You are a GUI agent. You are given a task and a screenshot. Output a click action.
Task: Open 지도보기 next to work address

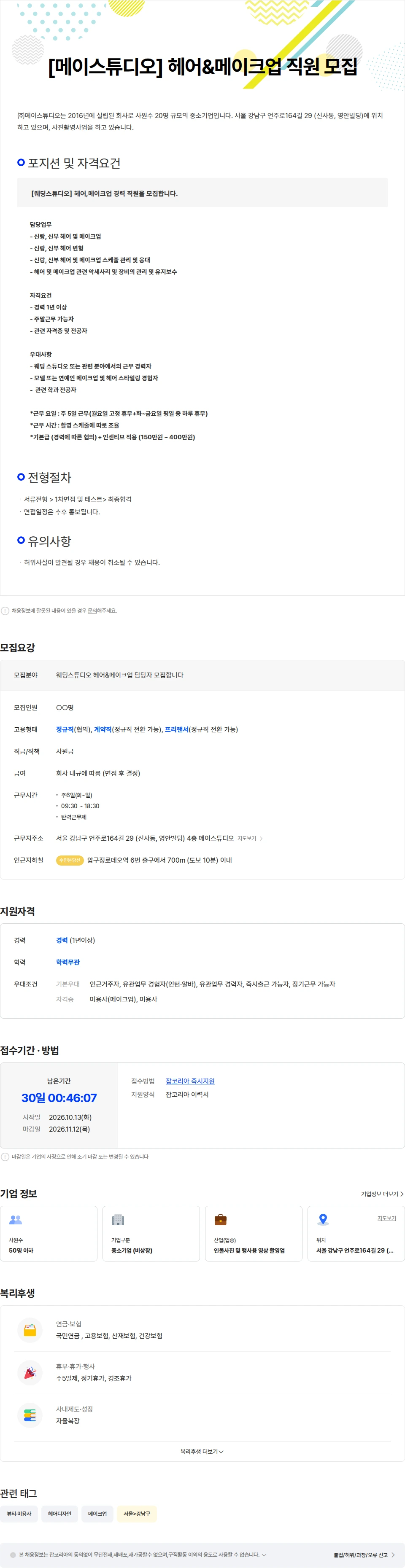tap(250, 838)
